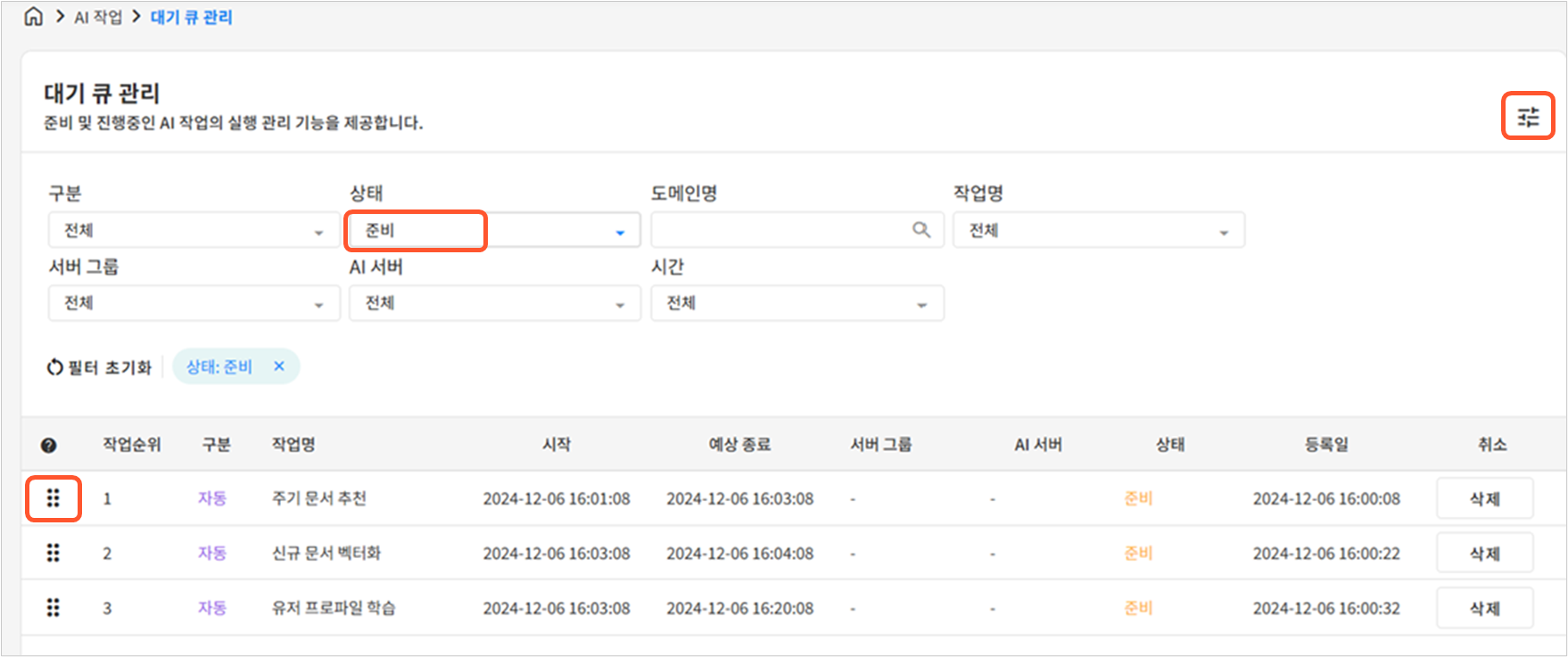This screenshot has width=1568, height=657.
Task: Expand the 작업명 dropdown
Action: (1098, 231)
